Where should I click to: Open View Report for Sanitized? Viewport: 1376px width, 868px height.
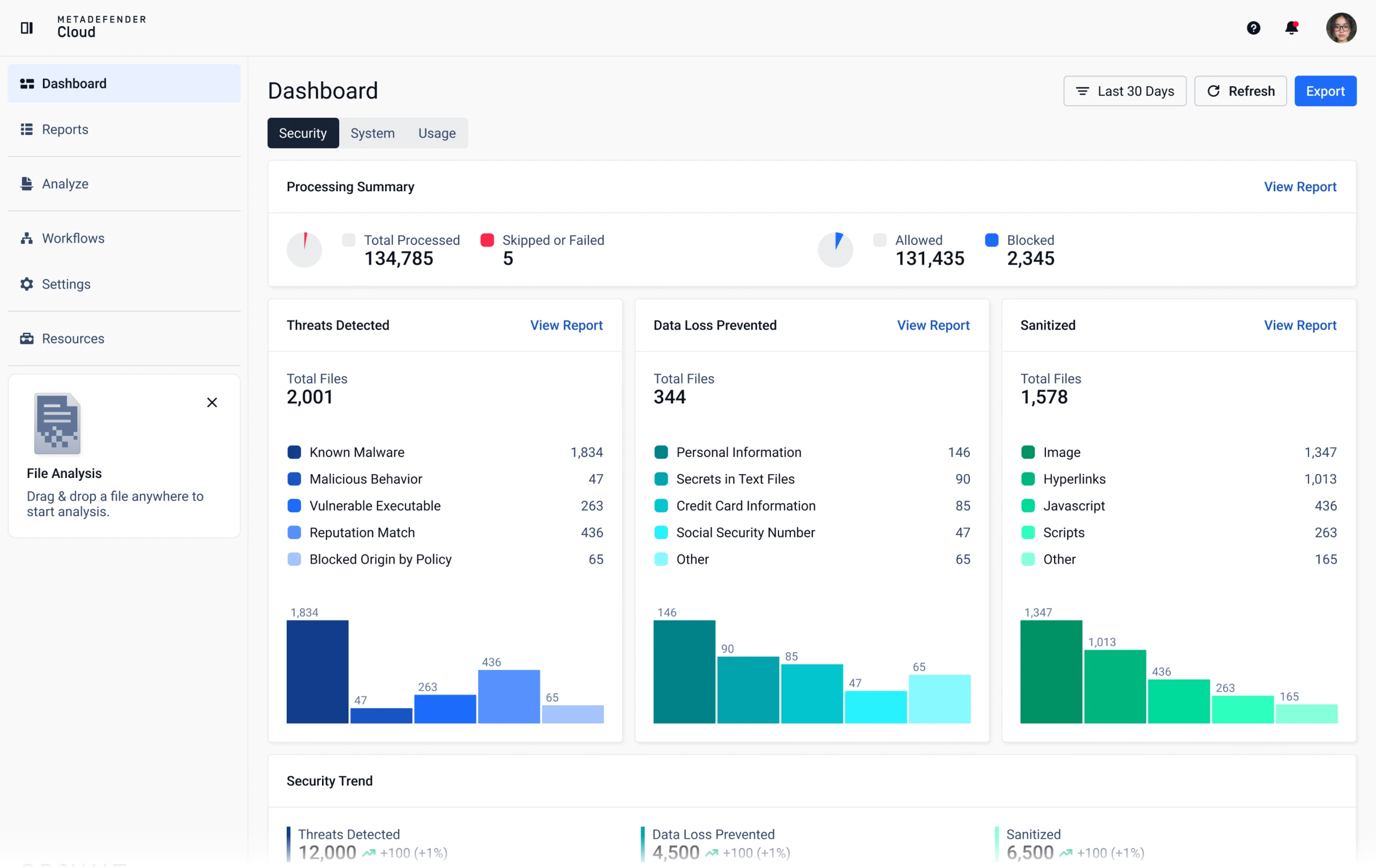click(x=1299, y=325)
